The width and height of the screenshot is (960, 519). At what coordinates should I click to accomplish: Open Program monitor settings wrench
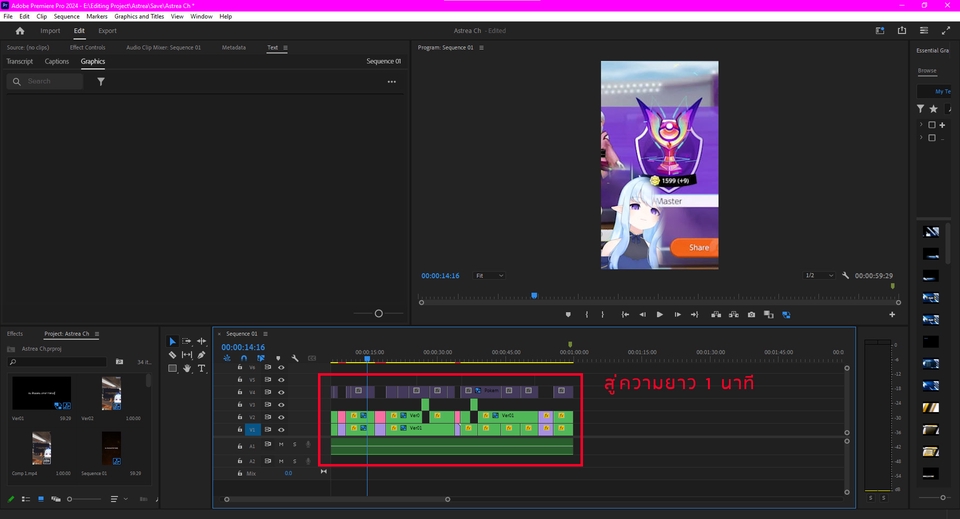point(846,275)
